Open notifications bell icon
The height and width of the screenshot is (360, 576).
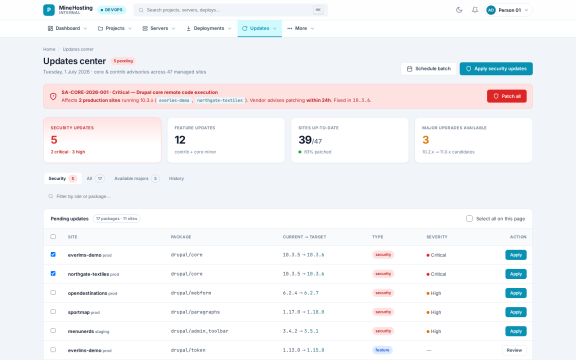point(475,10)
